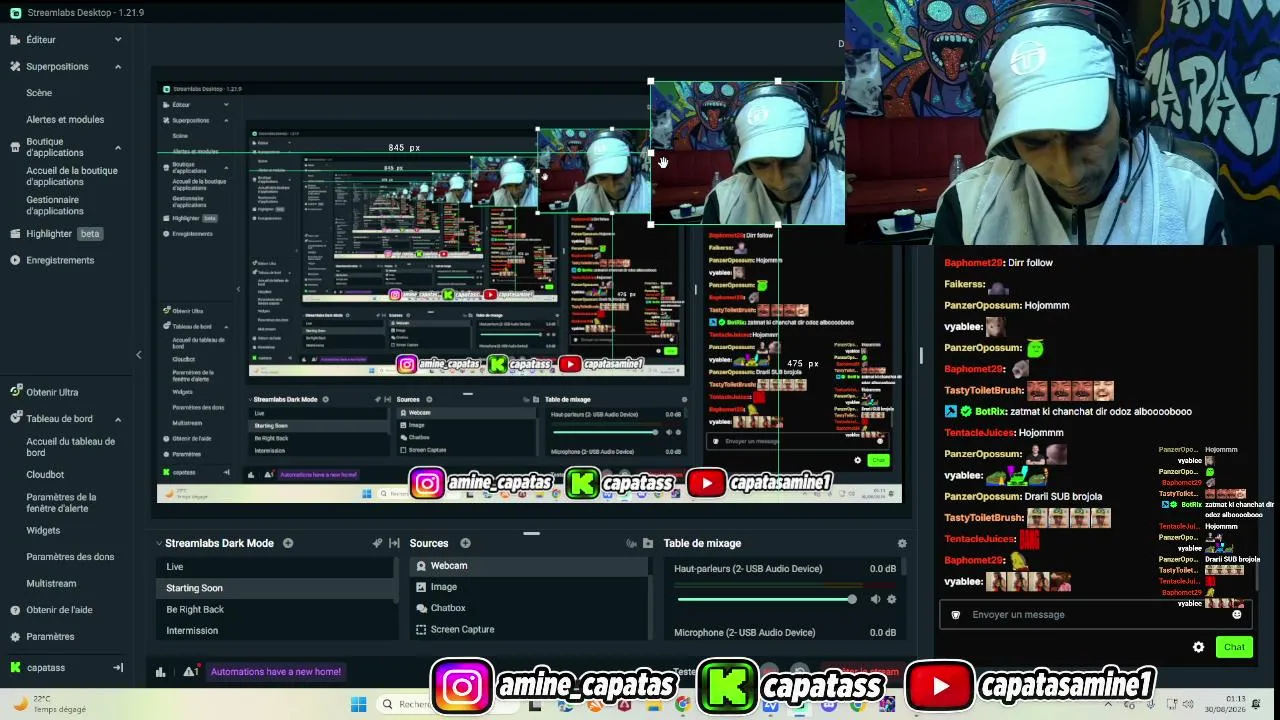This screenshot has height=720, width=1280.
Task: Click the audio icon in the Sources header
Action: click(x=631, y=543)
